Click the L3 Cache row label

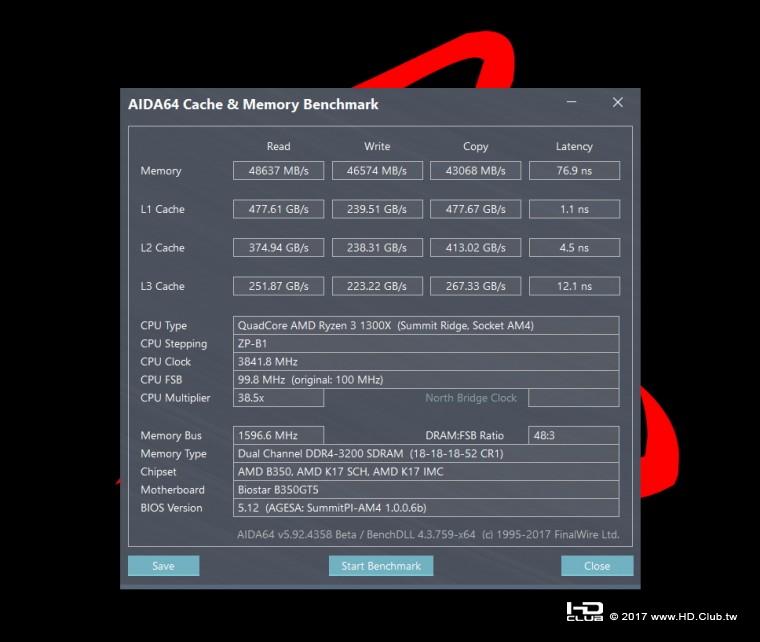pos(162,286)
